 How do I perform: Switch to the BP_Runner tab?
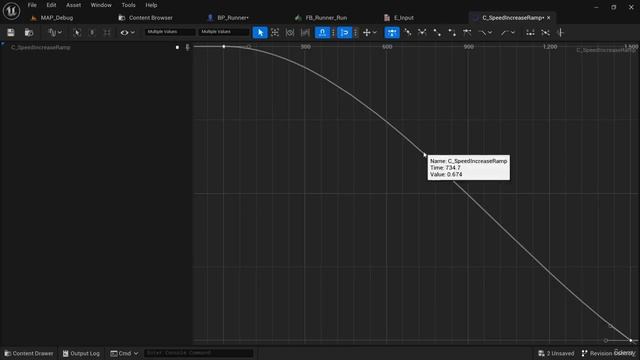tap(233, 18)
